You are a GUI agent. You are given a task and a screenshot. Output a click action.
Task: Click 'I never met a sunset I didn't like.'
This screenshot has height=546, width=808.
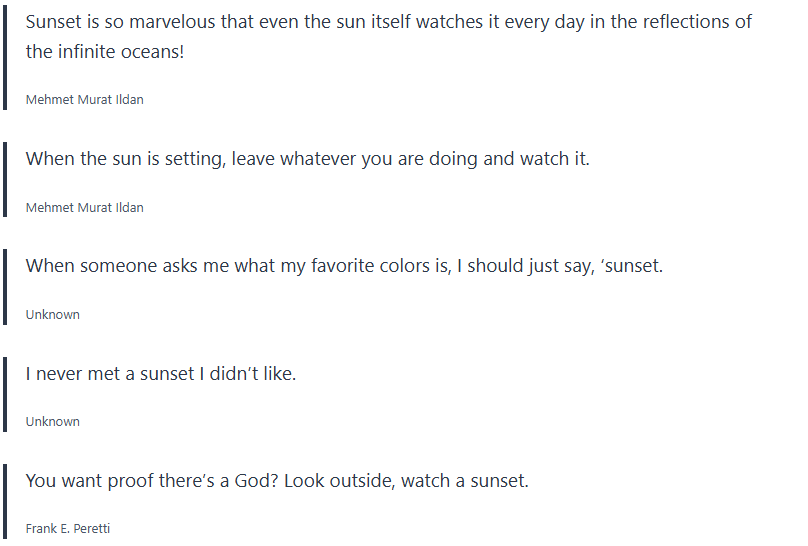tap(161, 374)
